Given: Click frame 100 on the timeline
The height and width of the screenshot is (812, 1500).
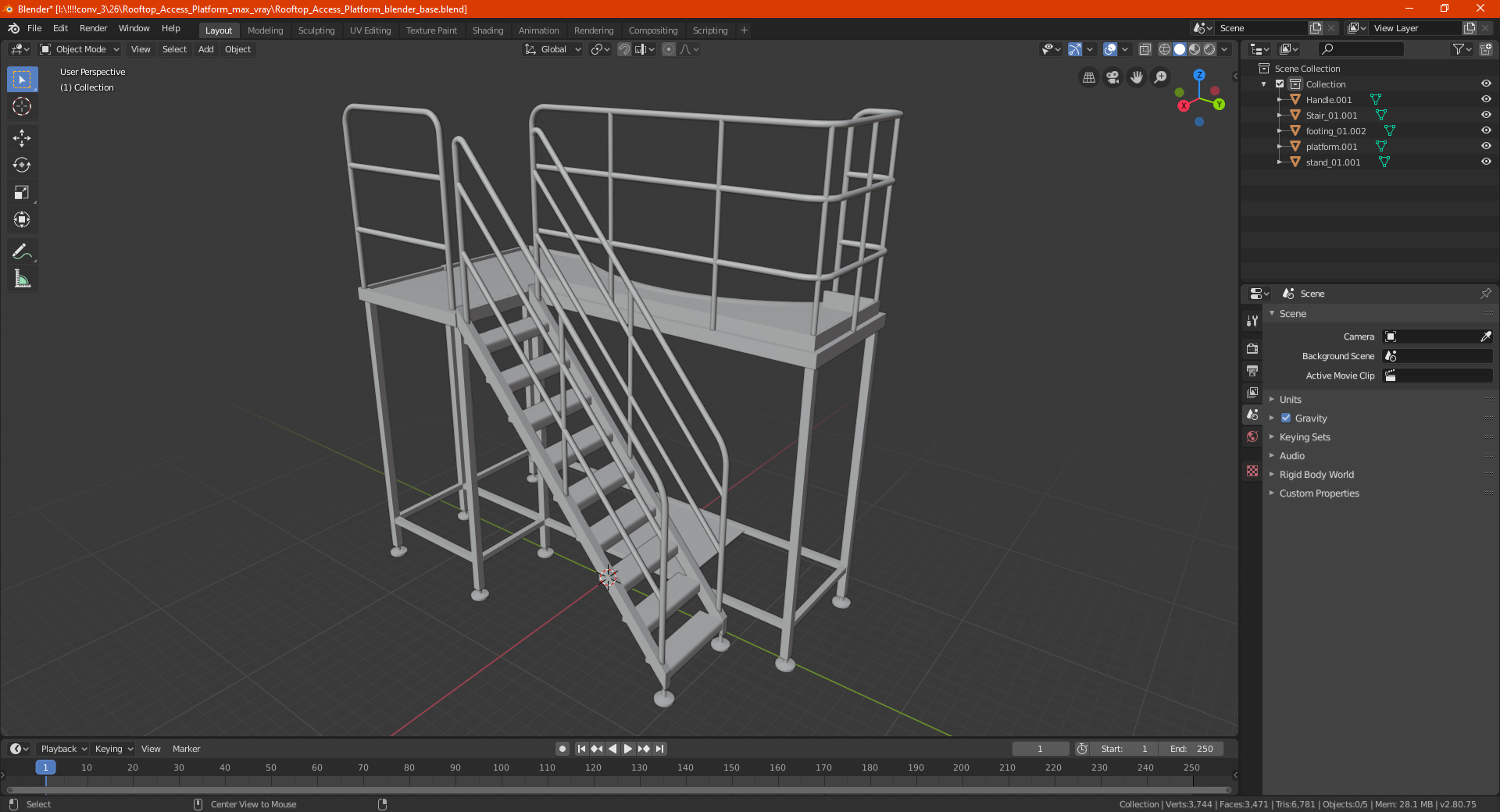Looking at the screenshot, I should point(501,768).
